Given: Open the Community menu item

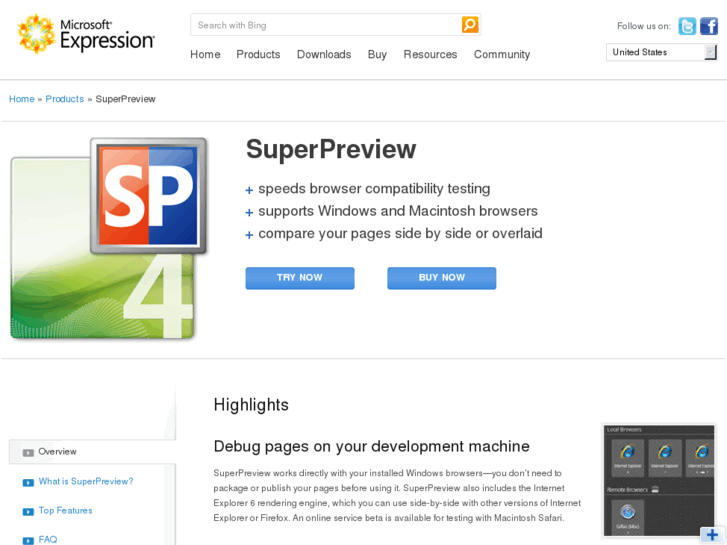Looking at the screenshot, I should [x=502, y=54].
